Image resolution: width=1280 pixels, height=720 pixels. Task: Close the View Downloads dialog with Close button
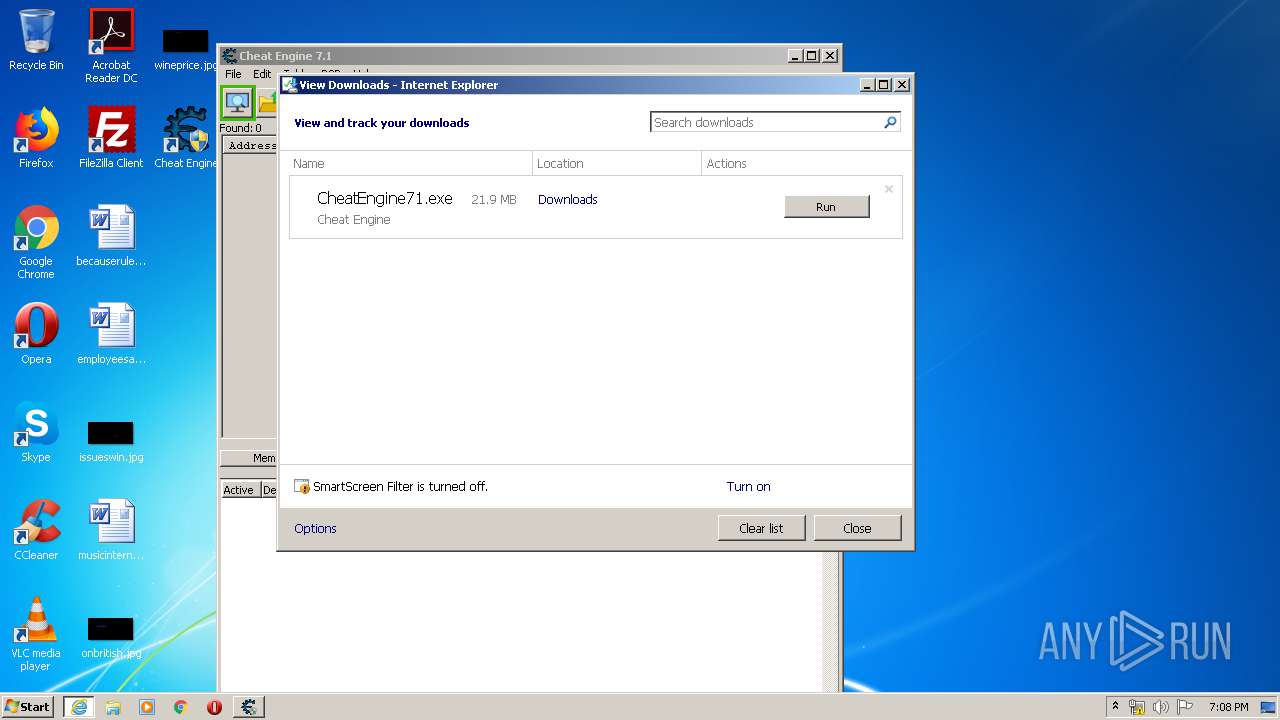click(x=857, y=528)
